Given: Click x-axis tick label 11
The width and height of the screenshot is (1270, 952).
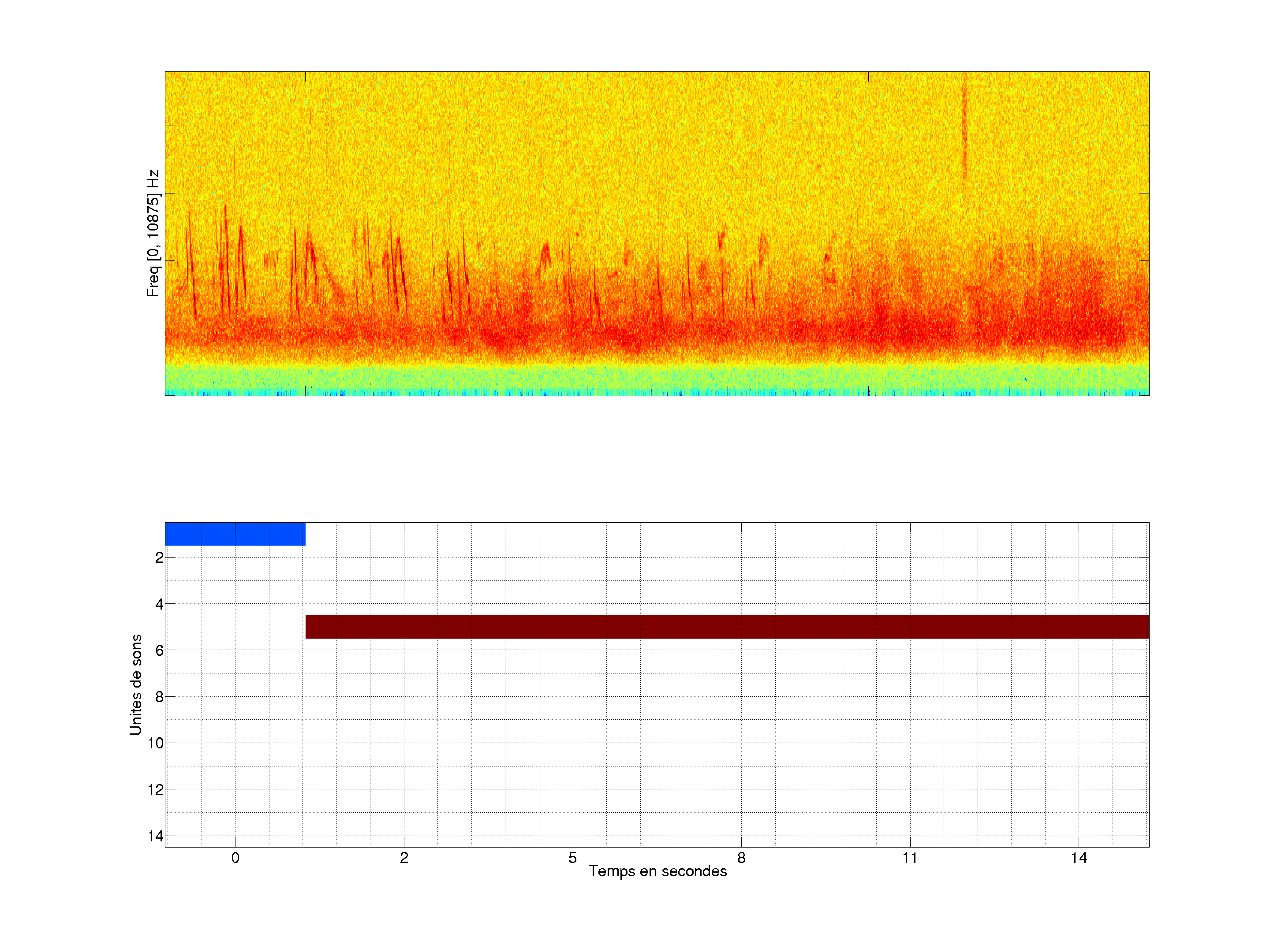Looking at the screenshot, I should point(910,858).
